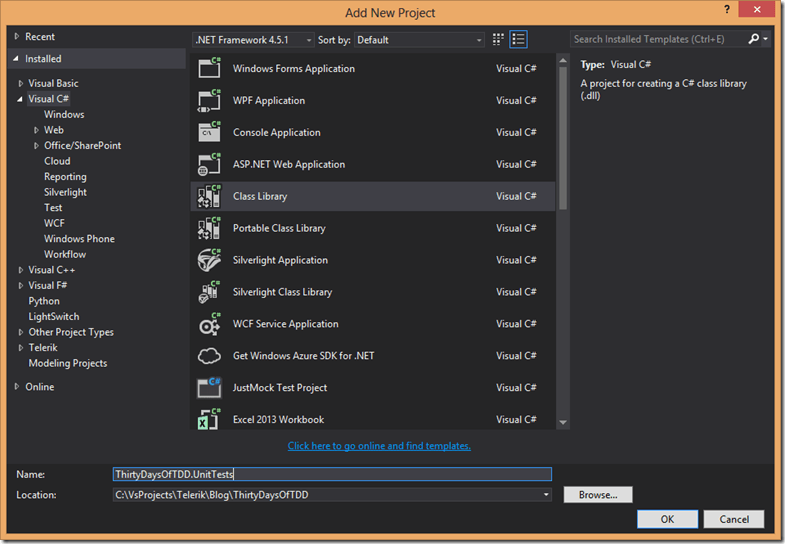Screen dimensions: 785x544
Task: Expand the Online section
Action: click(x=17, y=387)
